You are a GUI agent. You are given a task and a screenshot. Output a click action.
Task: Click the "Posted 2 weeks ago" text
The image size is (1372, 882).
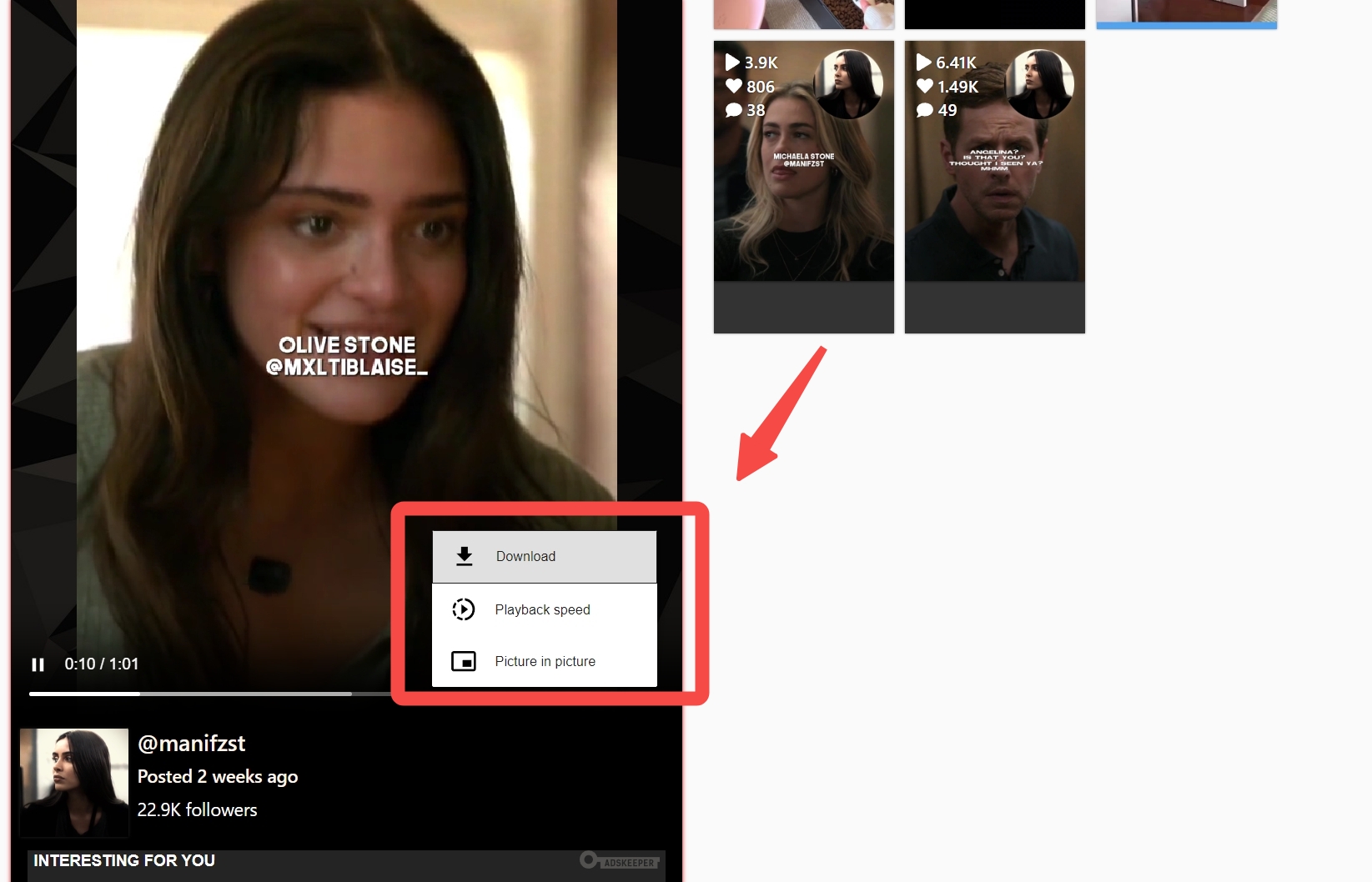(218, 777)
